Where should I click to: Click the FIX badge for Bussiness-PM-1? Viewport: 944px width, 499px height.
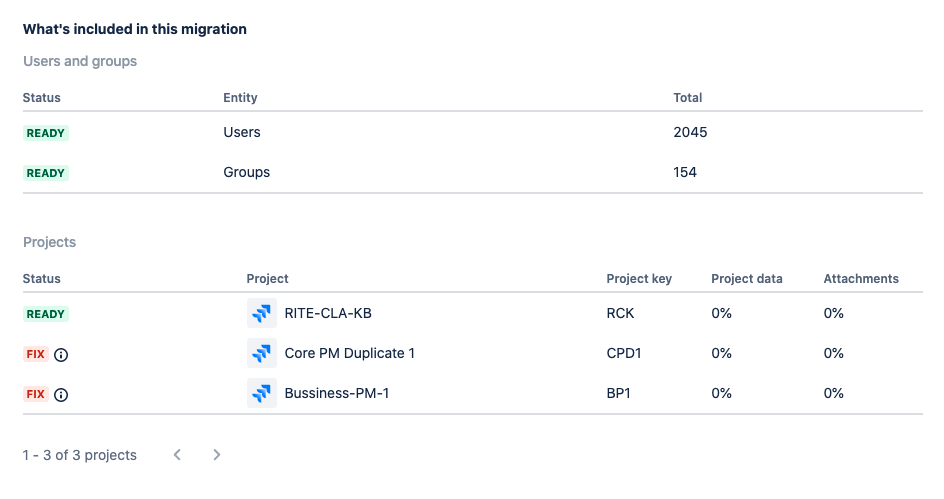tap(35, 394)
